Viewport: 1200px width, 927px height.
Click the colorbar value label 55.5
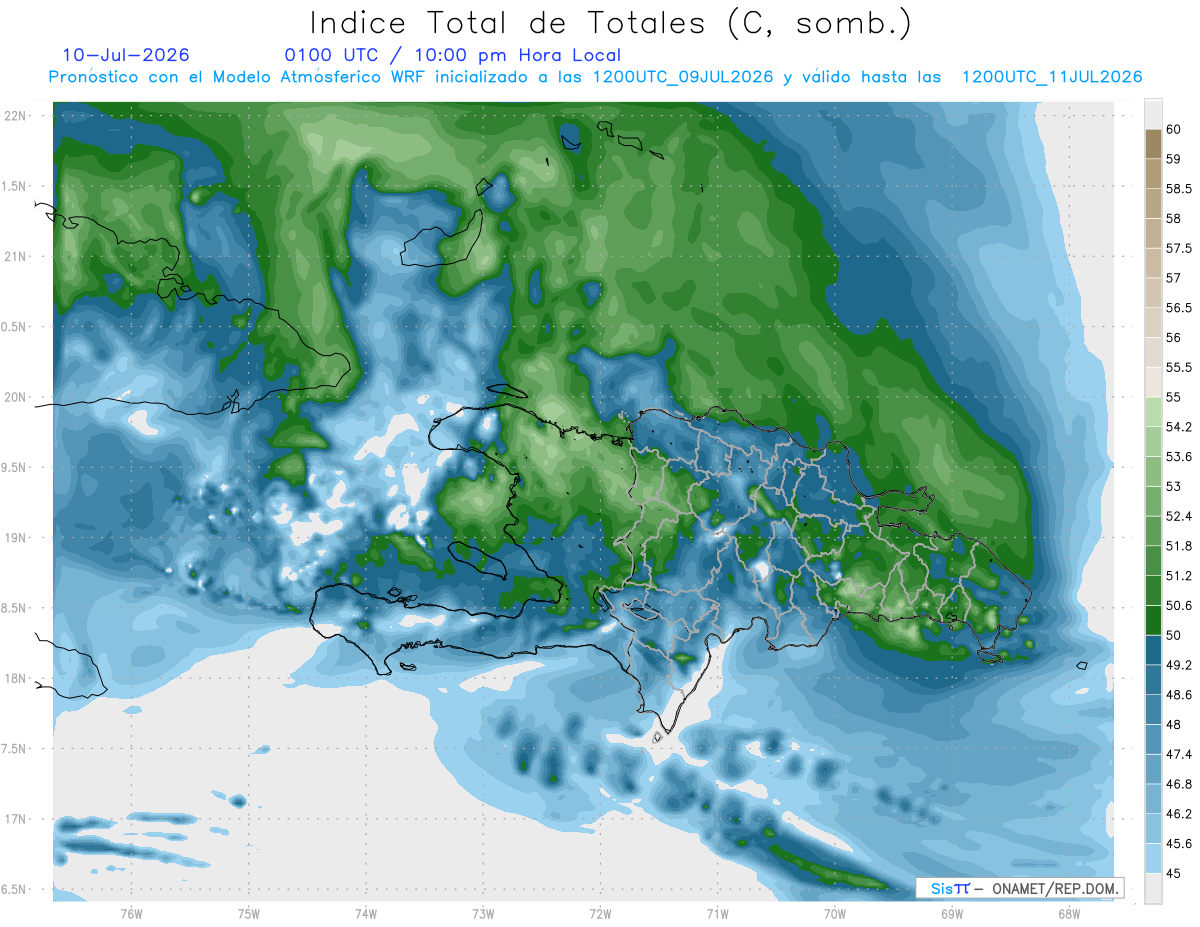[1179, 367]
